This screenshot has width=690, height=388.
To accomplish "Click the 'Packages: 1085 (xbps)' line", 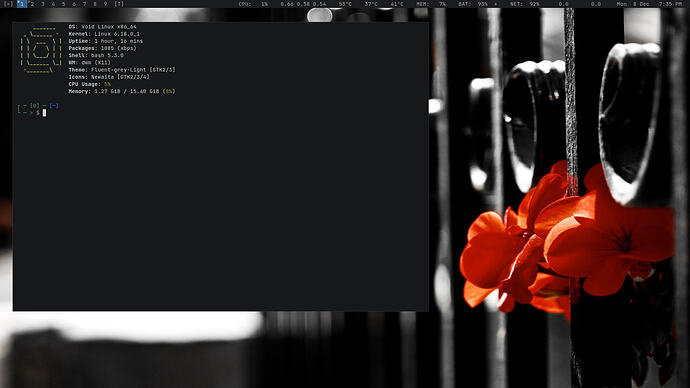I will coord(103,48).
